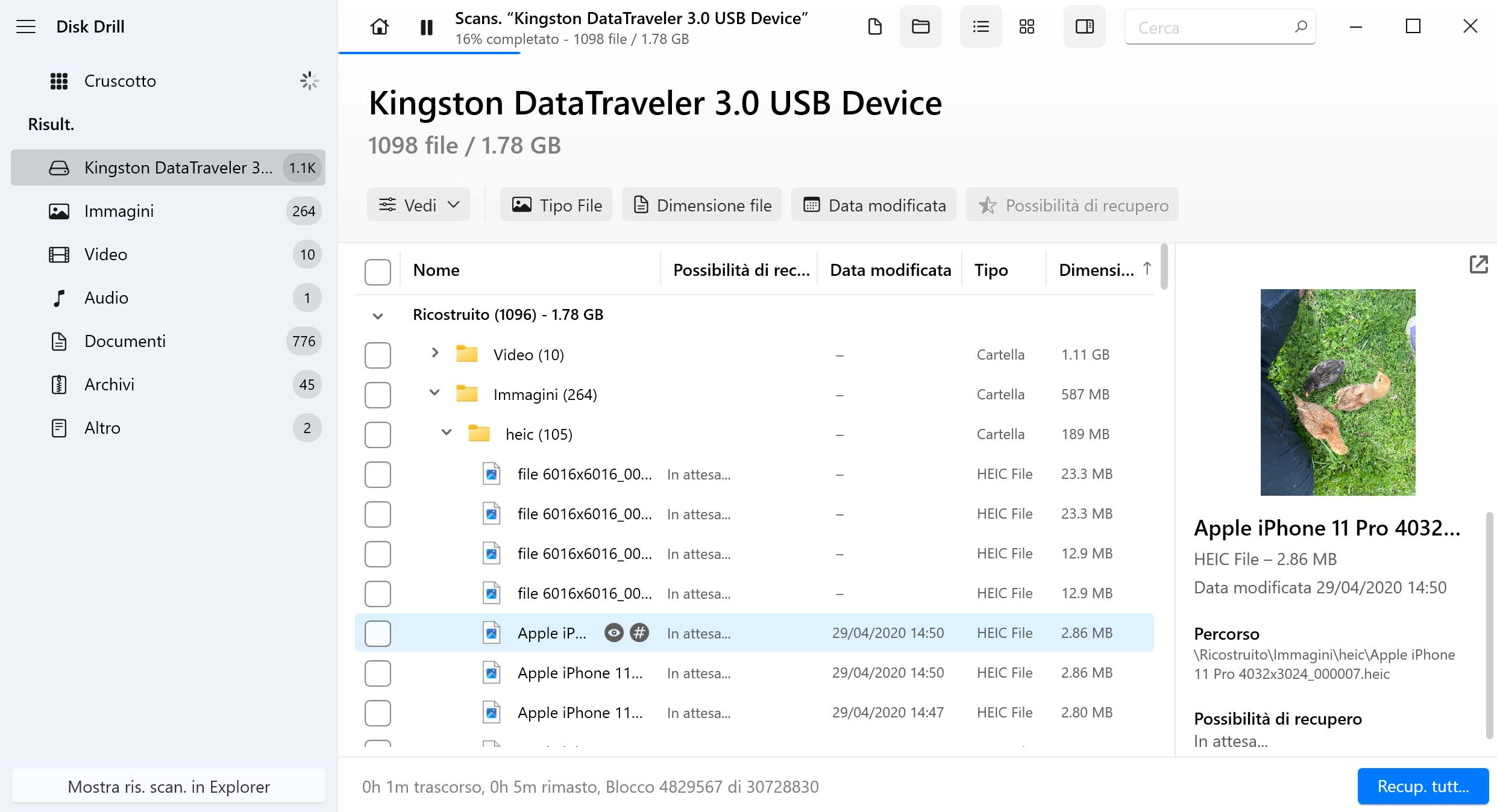Go to the Home icon
This screenshot has height=812, width=1497.
380,27
